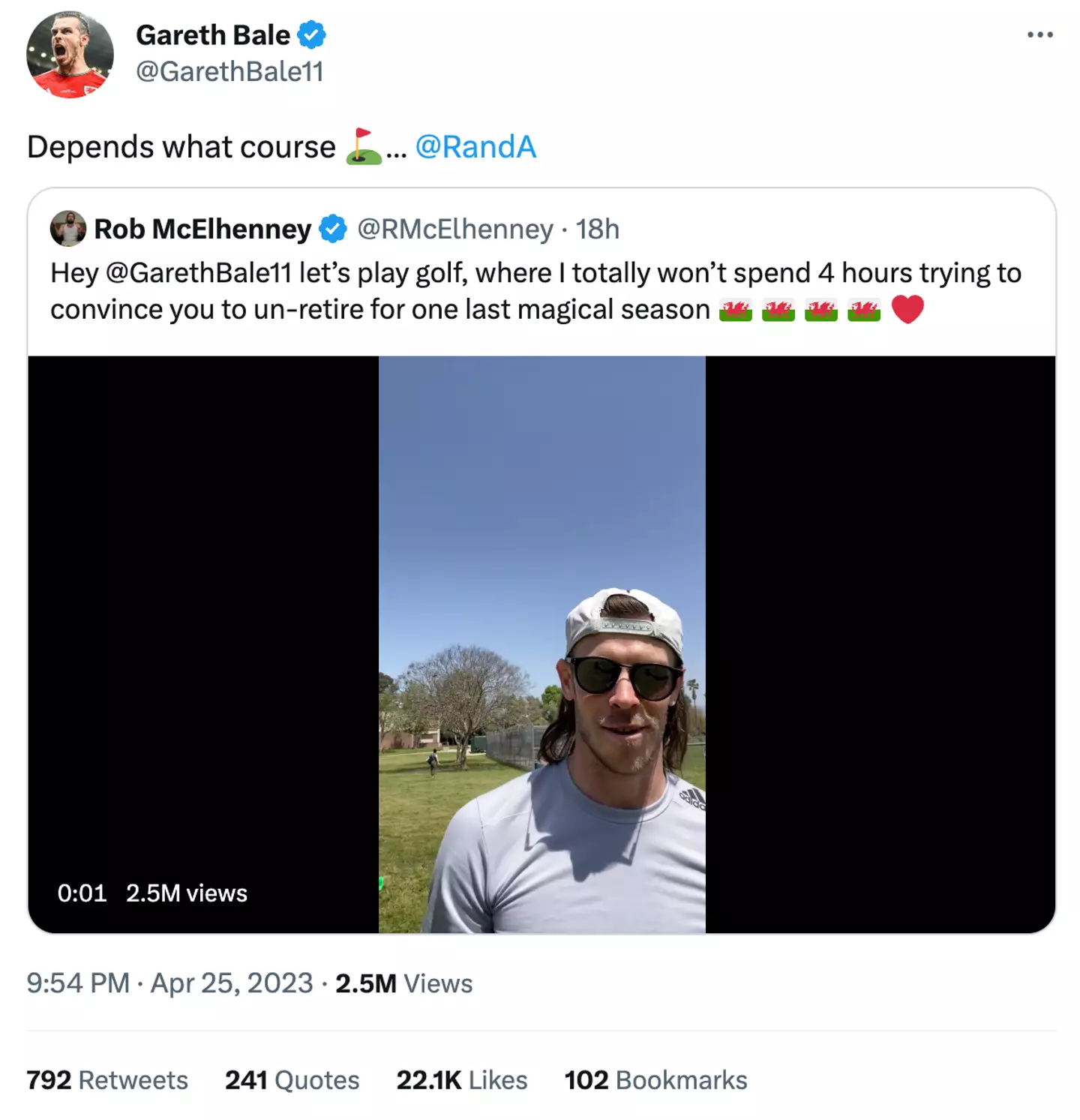This screenshot has width=1080, height=1120.
Task: Click the first Wales flag emoji
Action: (735, 310)
